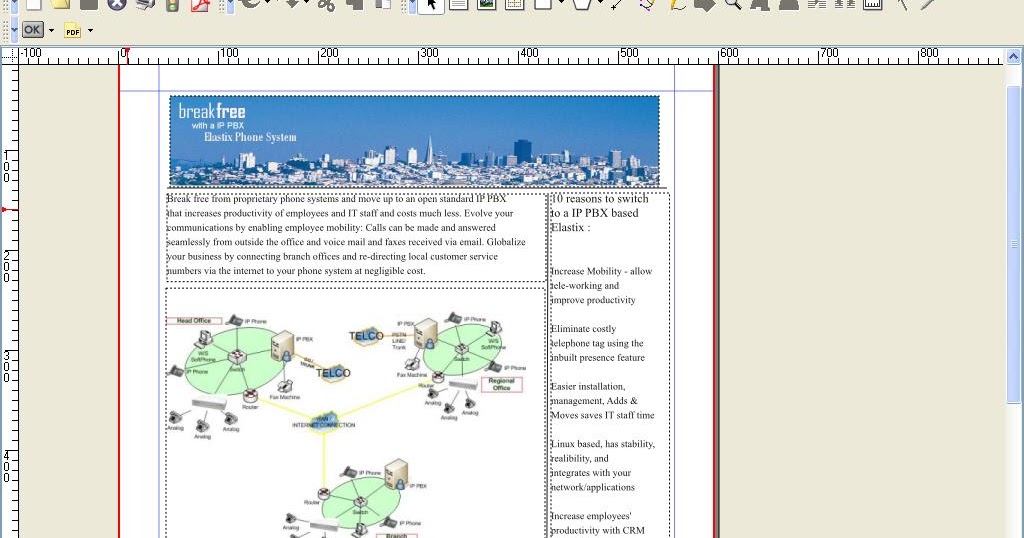1024x538 pixels.
Task: Click the 'Regional Office' label in diagram
Action: pos(502,384)
